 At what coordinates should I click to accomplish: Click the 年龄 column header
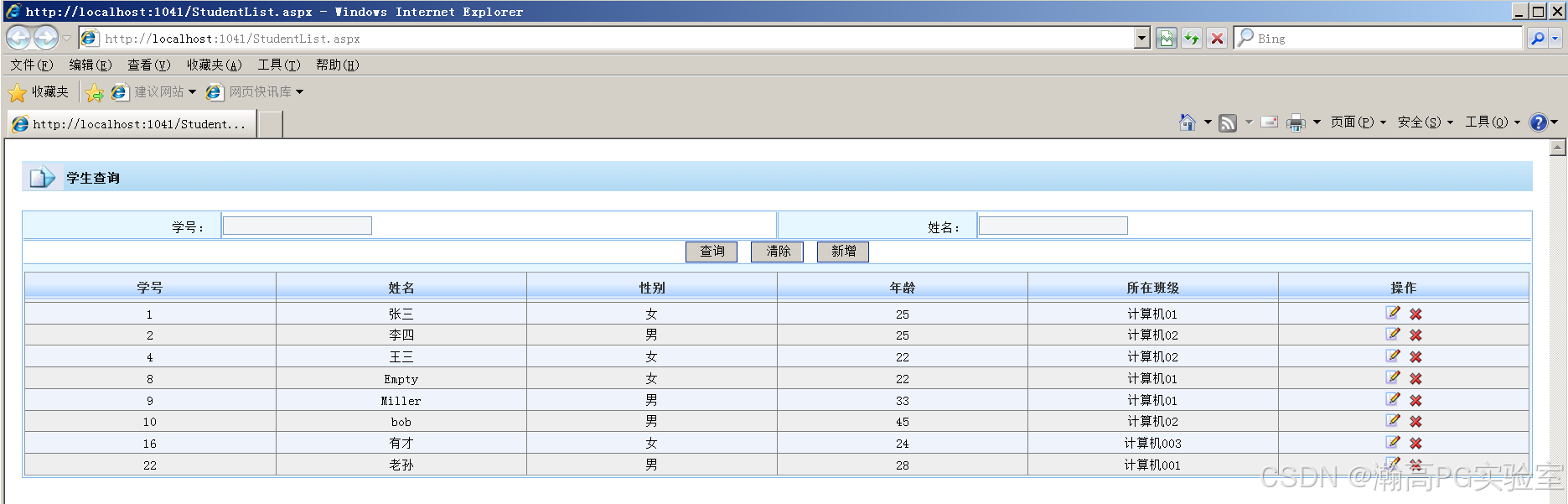tap(903, 288)
